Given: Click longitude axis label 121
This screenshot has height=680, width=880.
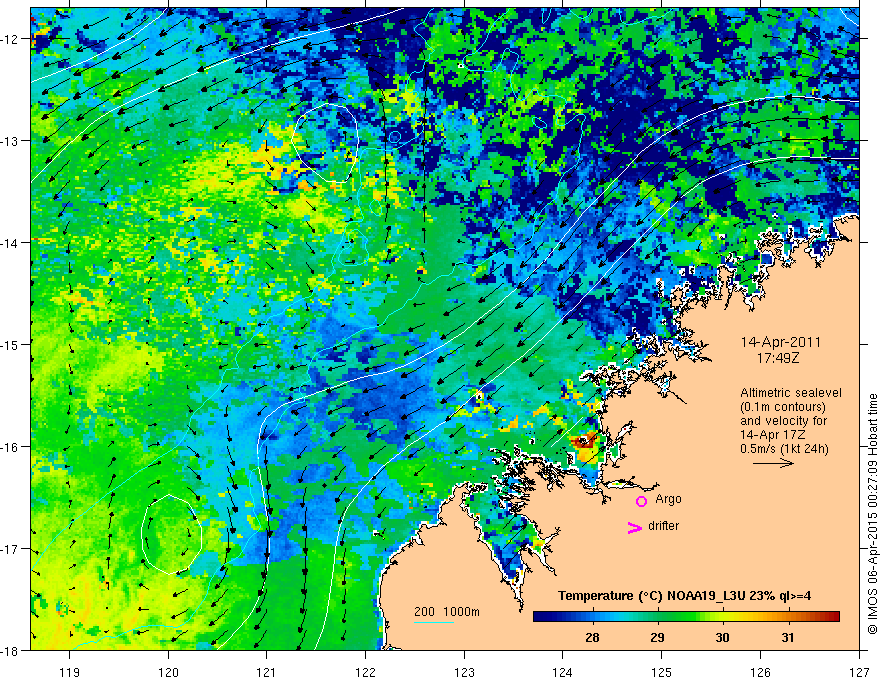Looking at the screenshot, I should coord(267,672).
